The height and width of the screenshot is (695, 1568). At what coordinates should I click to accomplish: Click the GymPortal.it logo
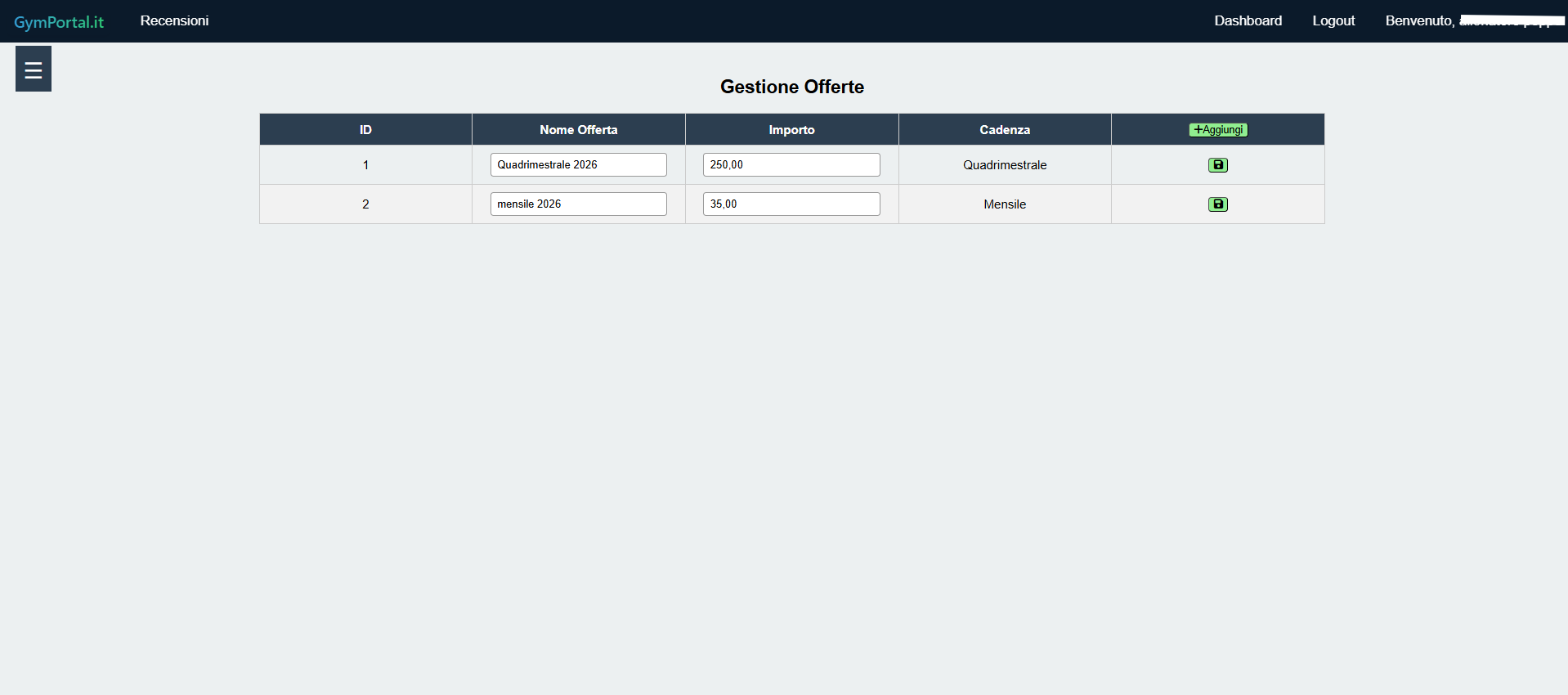tap(59, 22)
